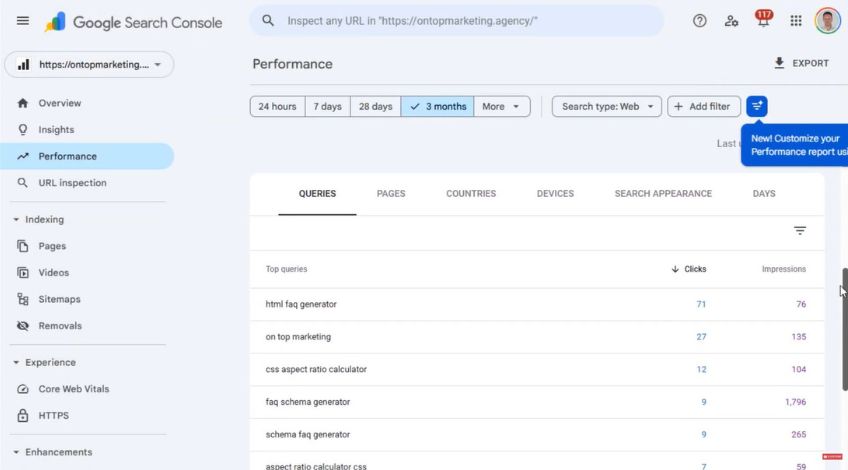Switch to the Pages tab
Screen dimensions: 848x470
(x=391, y=194)
